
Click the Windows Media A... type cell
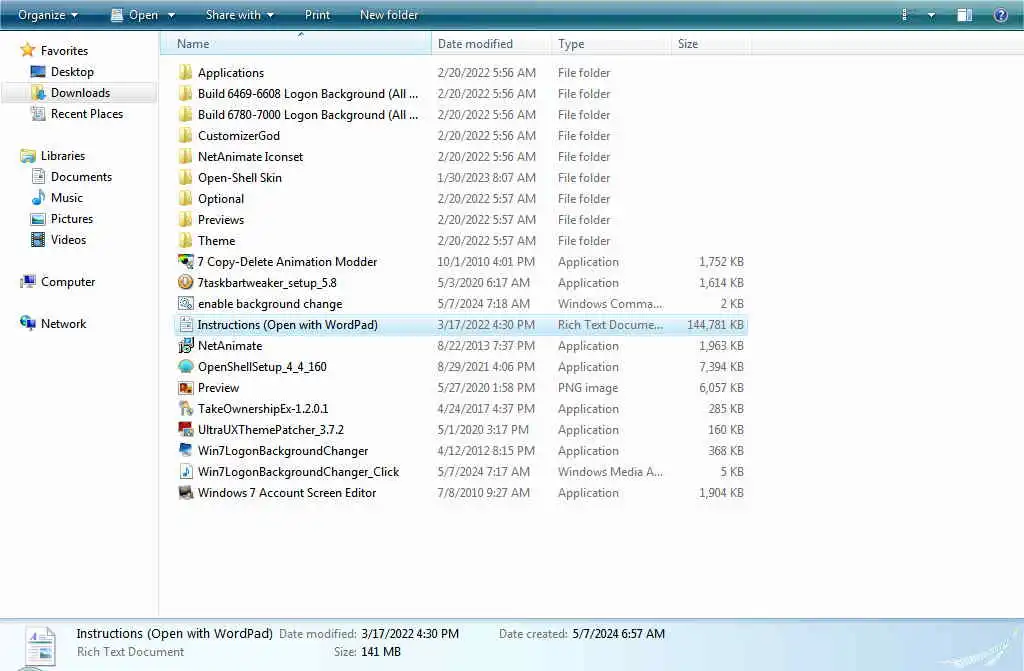pyautogui.click(x=610, y=471)
